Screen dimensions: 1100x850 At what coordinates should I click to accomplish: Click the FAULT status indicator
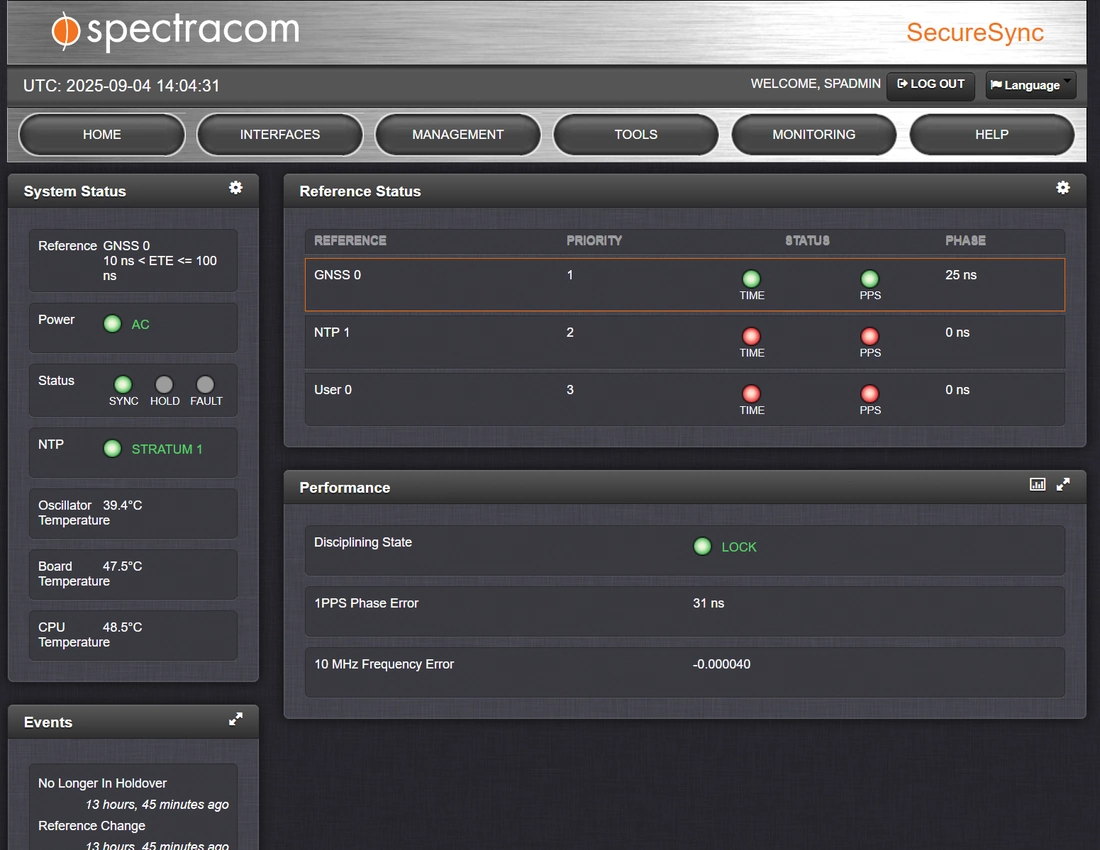(205, 384)
